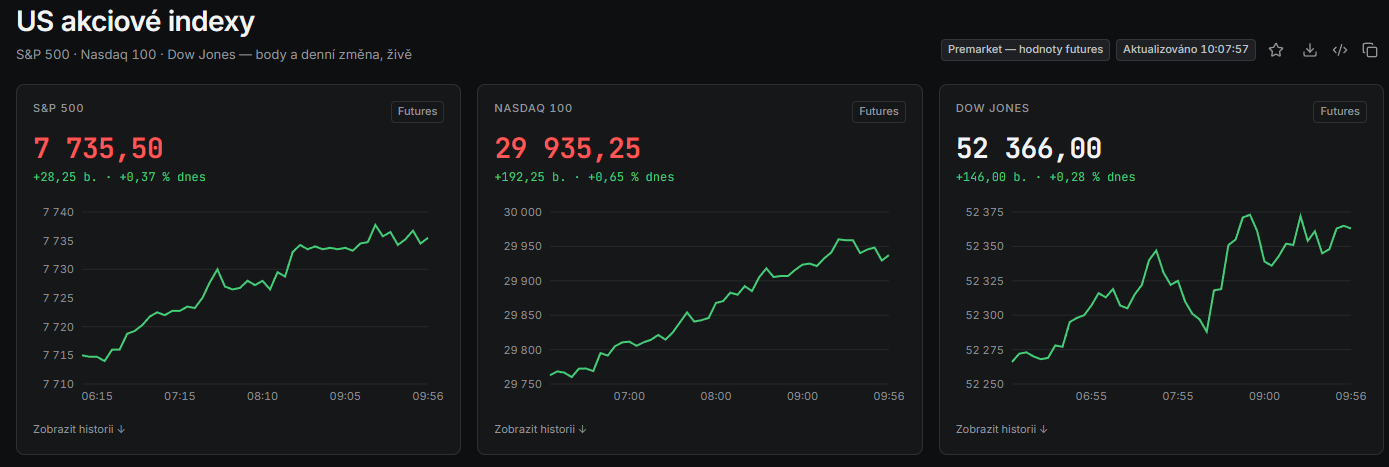
Task: Download the indexes widget data
Action: click(x=1309, y=50)
